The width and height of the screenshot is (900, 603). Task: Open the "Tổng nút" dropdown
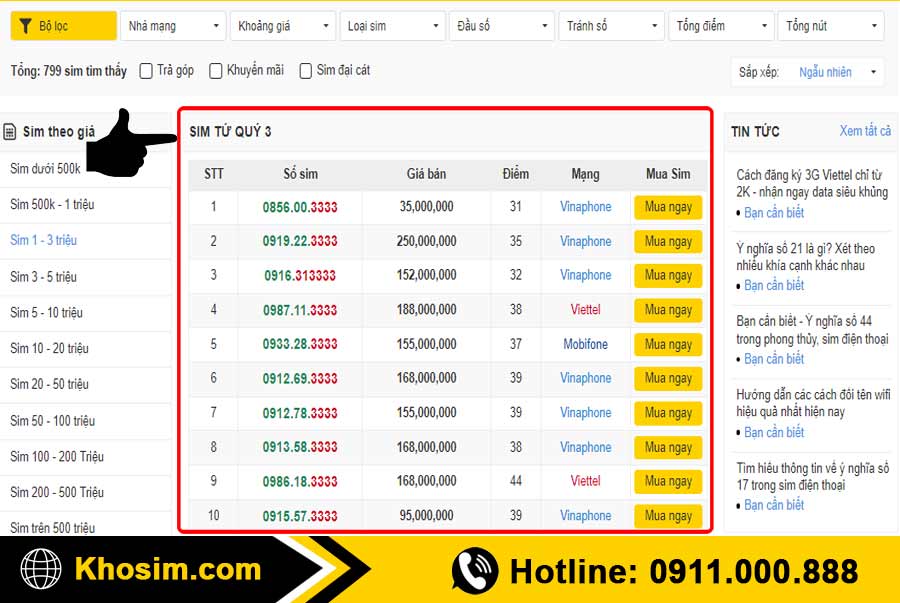830,26
